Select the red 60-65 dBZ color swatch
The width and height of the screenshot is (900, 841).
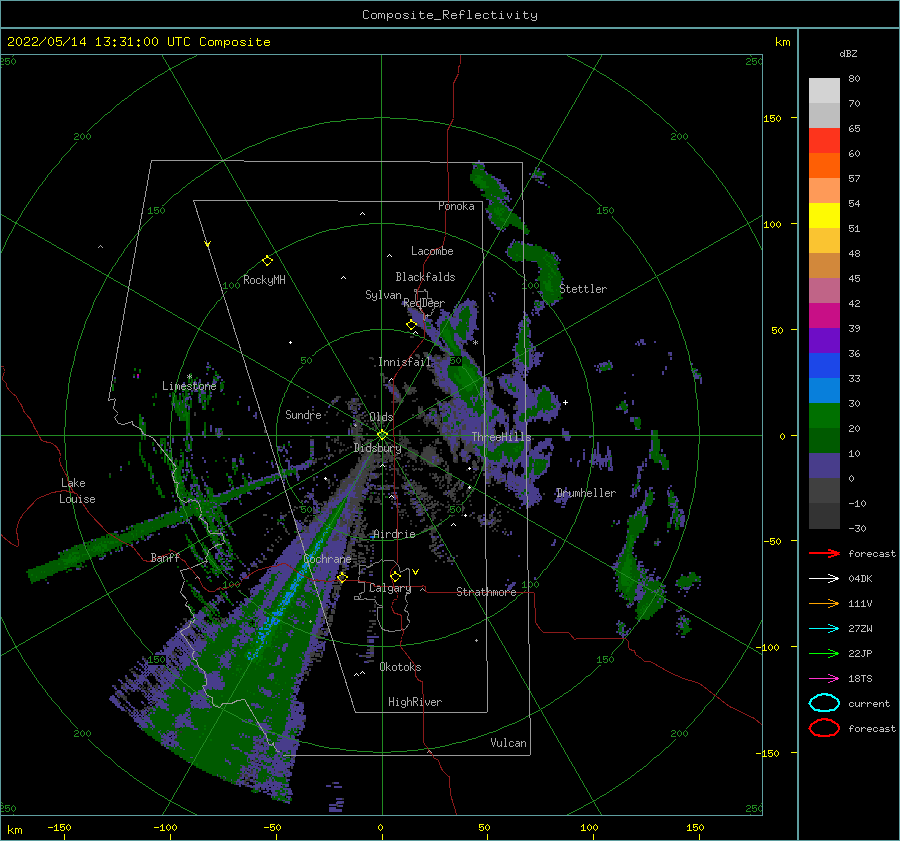824,141
